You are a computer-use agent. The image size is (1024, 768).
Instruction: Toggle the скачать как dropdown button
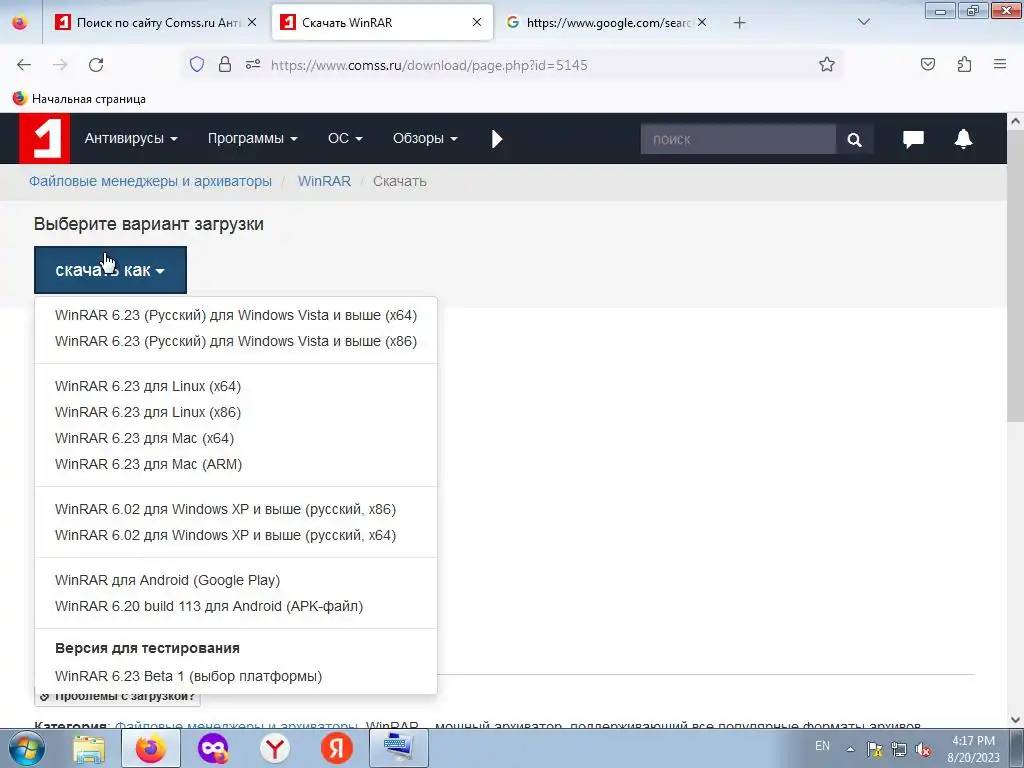tap(110, 270)
